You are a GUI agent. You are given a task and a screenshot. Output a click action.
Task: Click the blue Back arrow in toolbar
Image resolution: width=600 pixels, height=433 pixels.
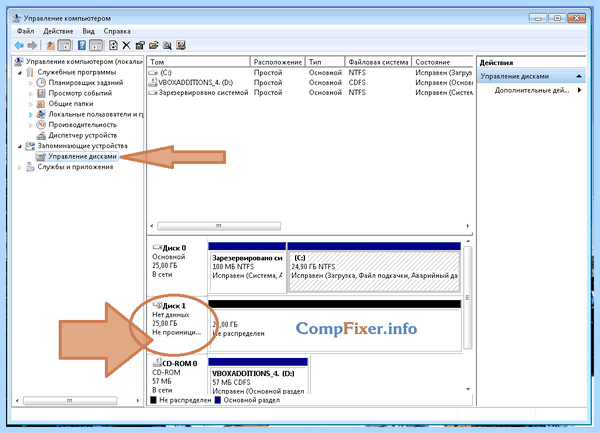[19, 46]
